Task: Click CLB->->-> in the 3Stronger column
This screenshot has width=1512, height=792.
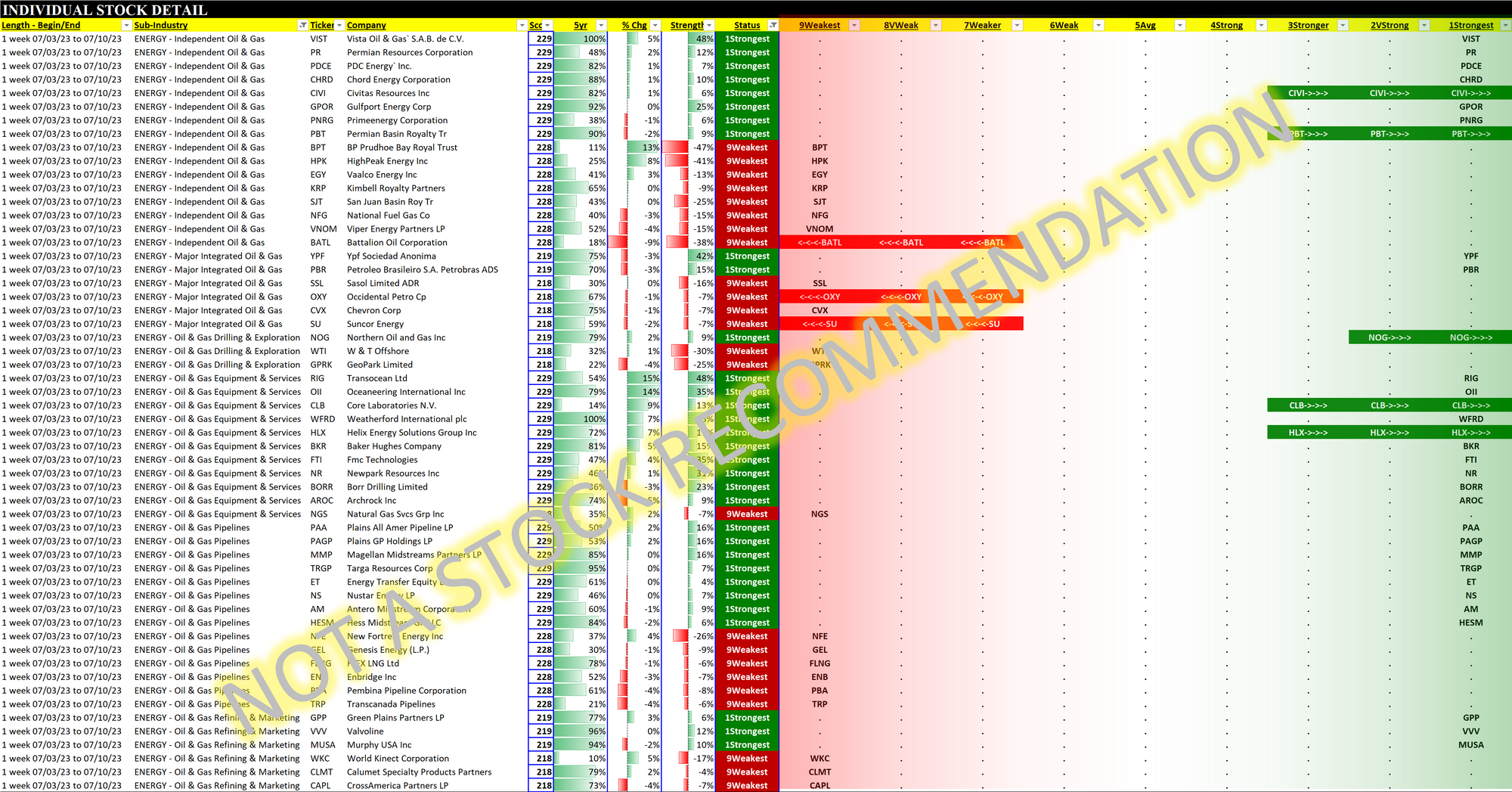Action: tap(1308, 405)
